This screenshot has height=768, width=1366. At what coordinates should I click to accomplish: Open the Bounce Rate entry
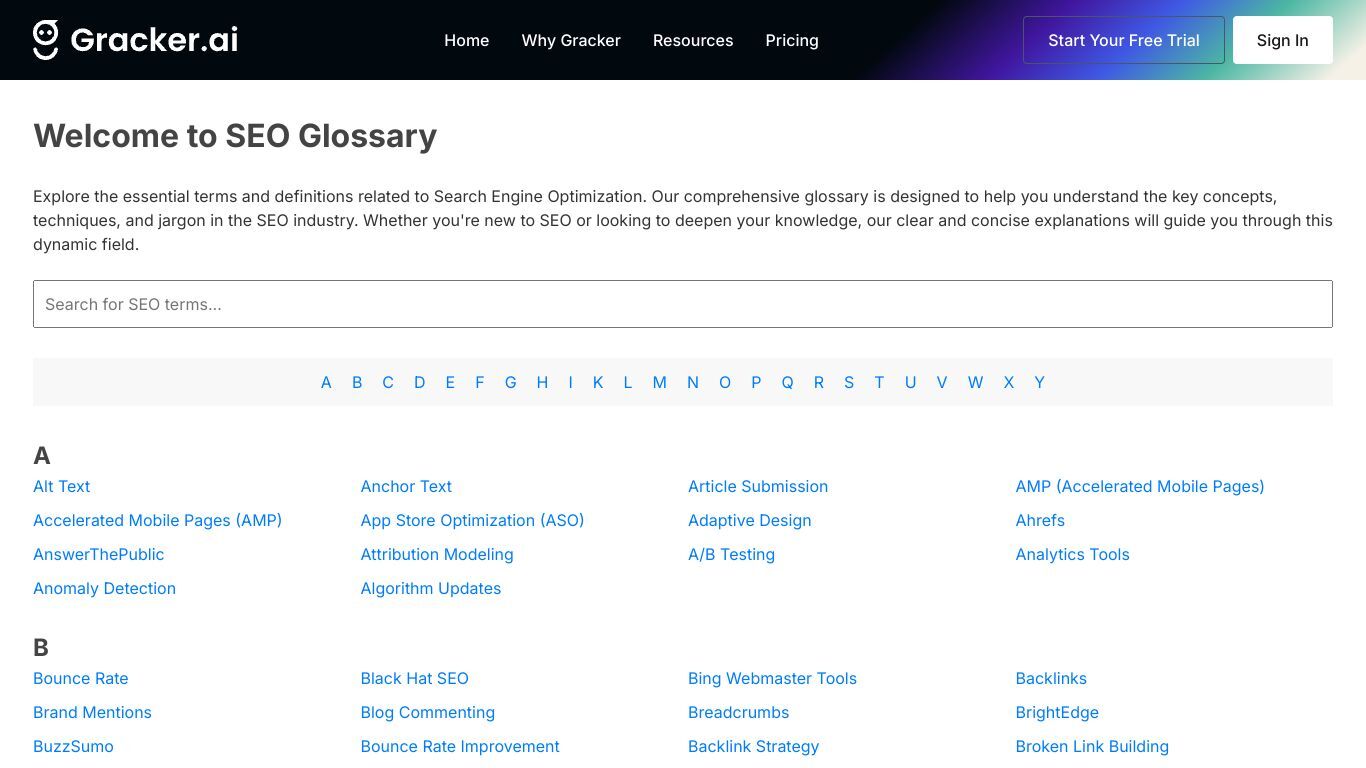point(81,678)
